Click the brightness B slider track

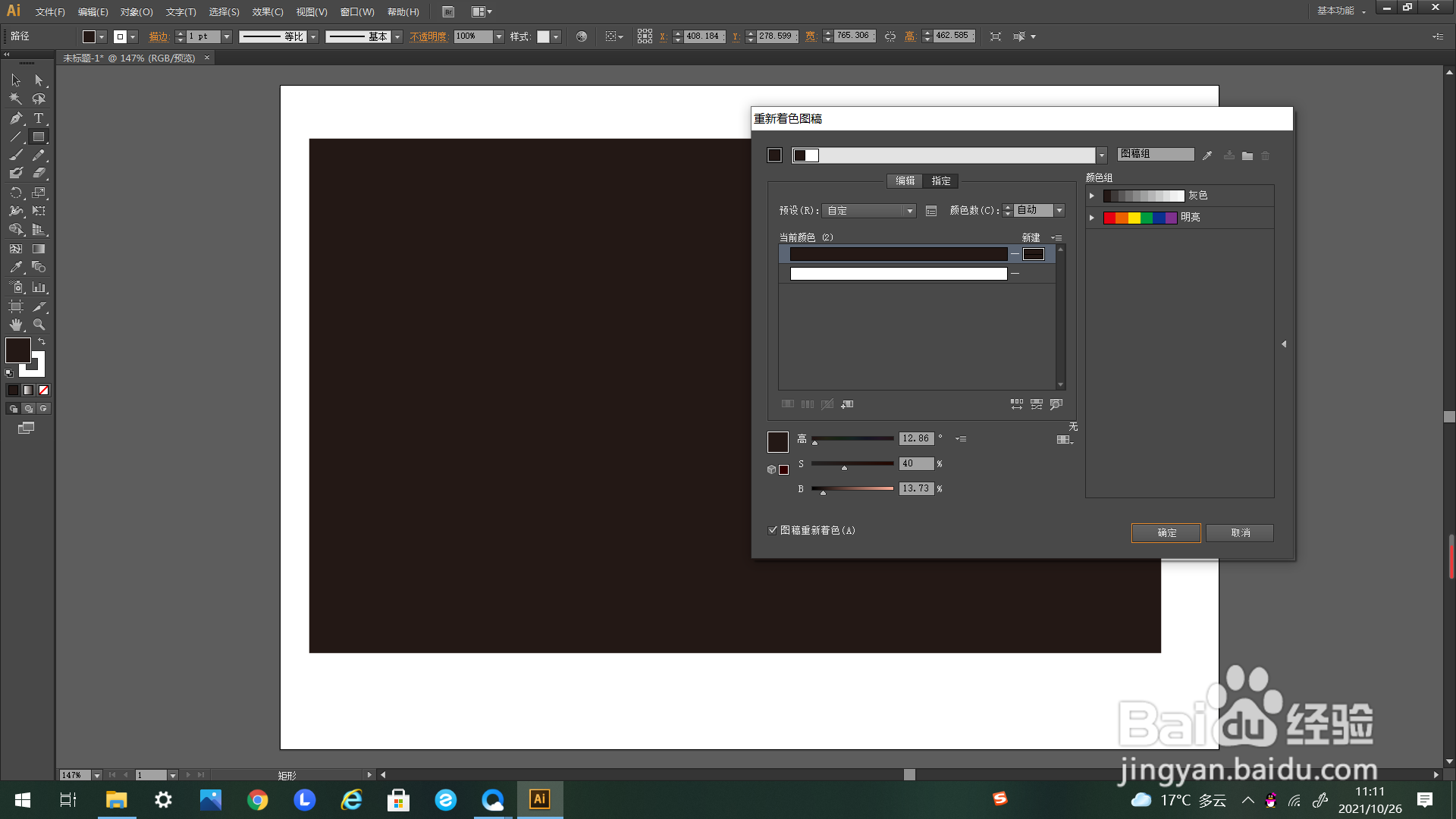[852, 488]
